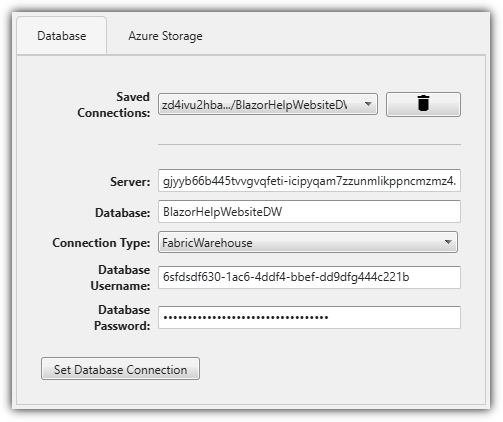This screenshot has width=503, height=422.
Task: Click the bold Database: field label
Action: [123, 213]
